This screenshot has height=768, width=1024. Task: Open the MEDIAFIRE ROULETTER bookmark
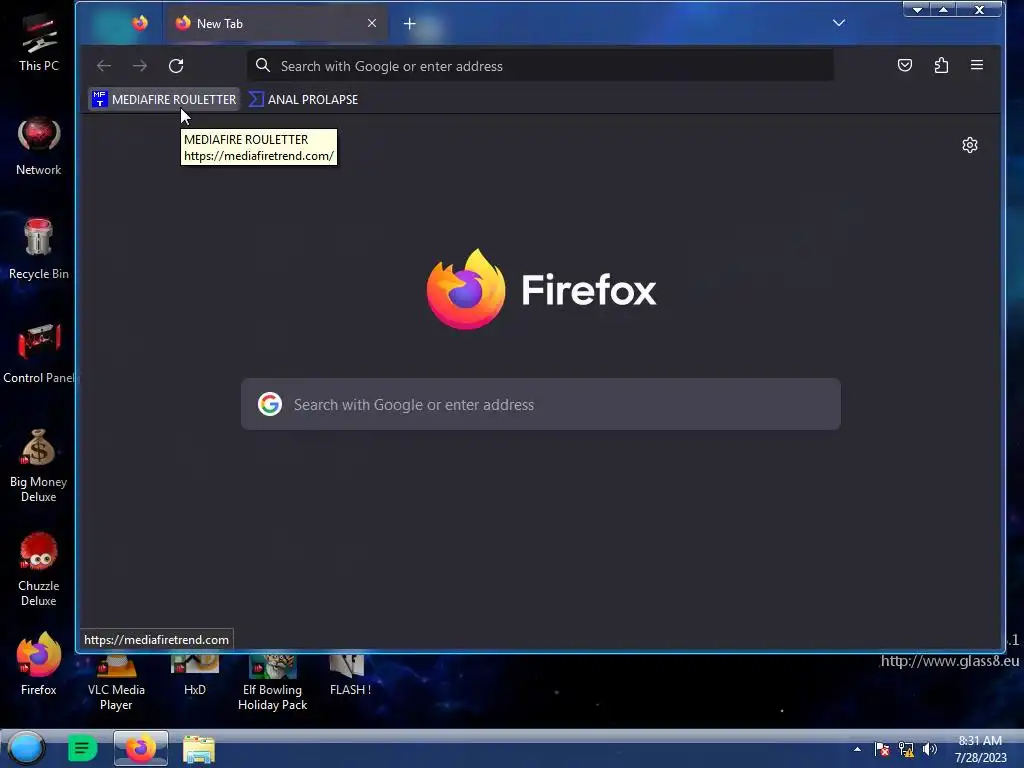point(164,99)
